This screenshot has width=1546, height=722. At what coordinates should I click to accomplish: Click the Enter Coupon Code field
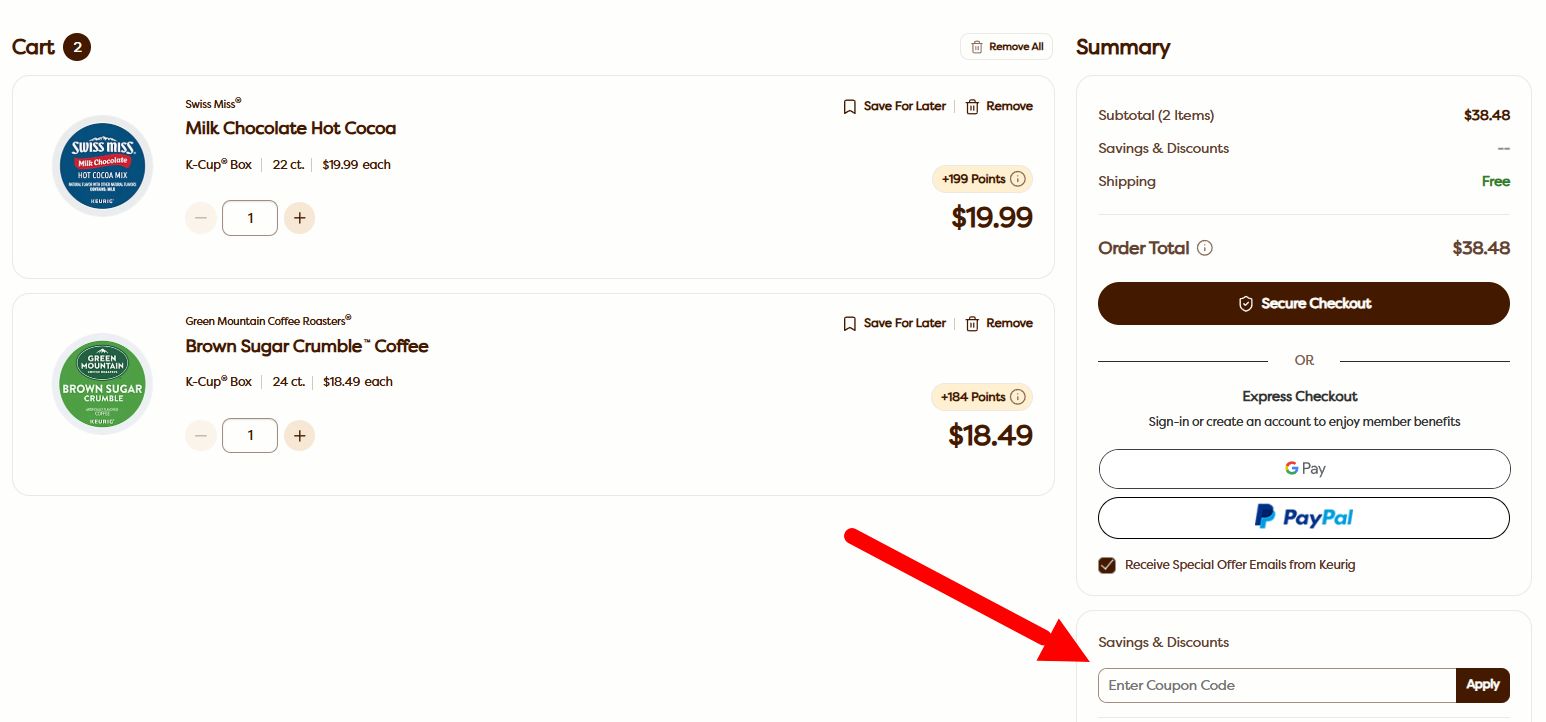point(1276,685)
